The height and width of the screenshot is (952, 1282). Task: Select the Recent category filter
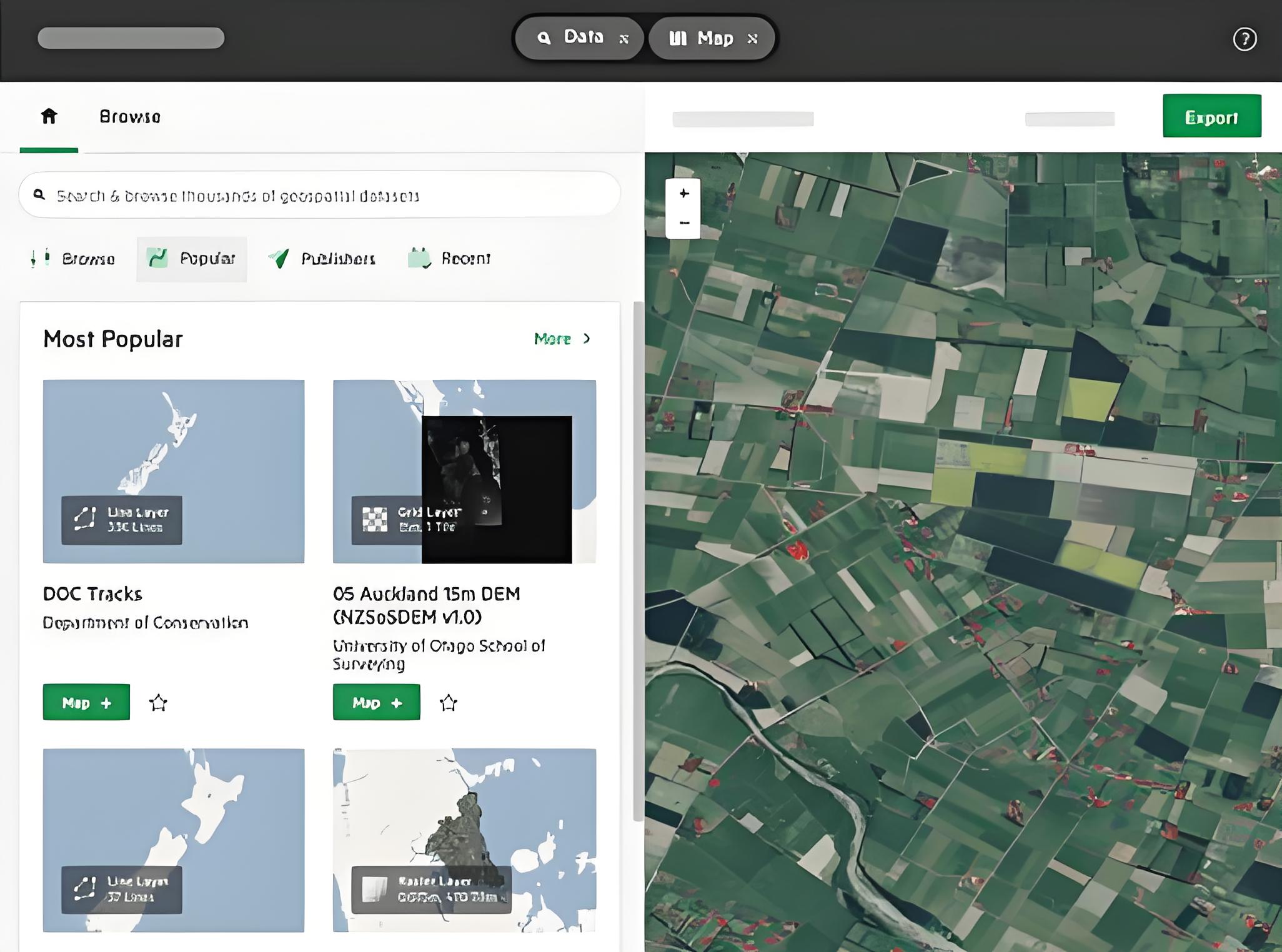(x=449, y=259)
